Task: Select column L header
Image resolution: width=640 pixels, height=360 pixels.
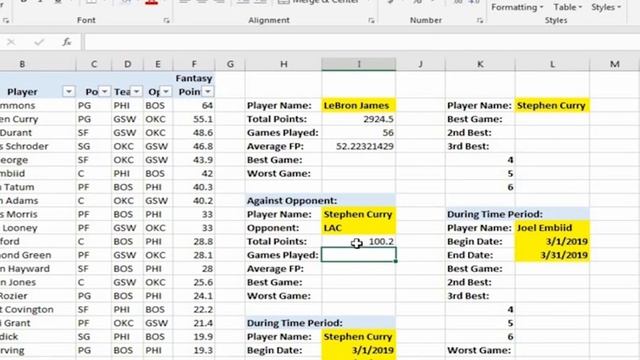Action: pos(552,64)
